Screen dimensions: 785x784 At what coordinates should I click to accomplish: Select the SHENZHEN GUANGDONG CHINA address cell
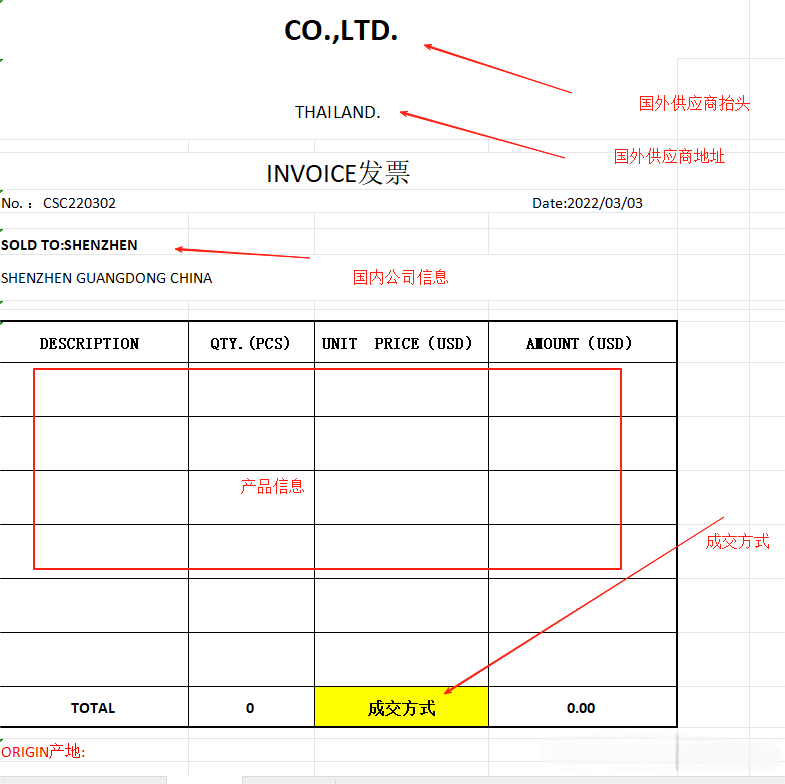[x=107, y=278]
